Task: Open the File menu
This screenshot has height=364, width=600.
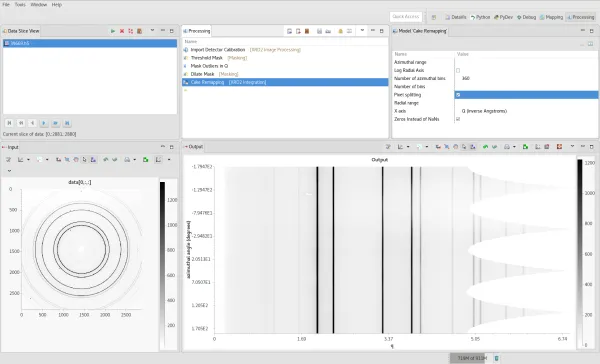Action: point(6,5)
